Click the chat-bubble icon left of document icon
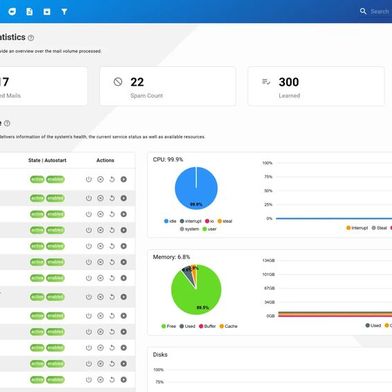The width and height of the screenshot is (392, 392). 12,12
